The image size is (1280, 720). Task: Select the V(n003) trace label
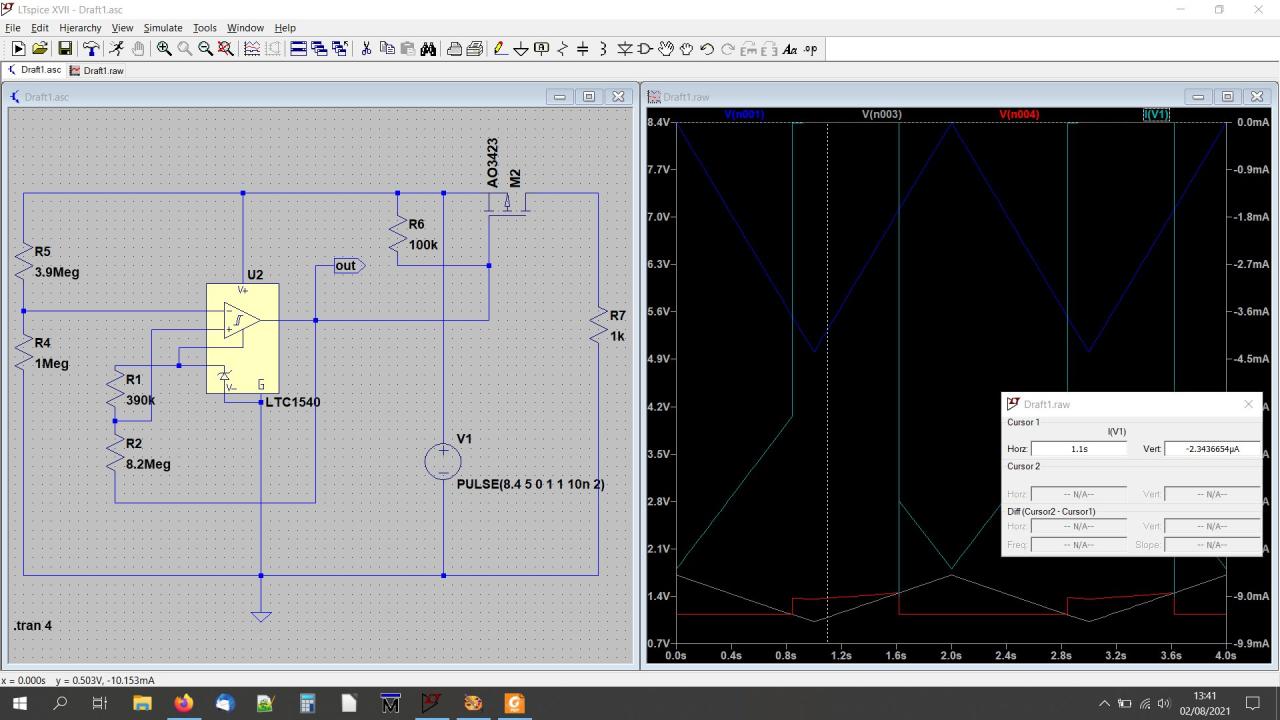tap(881, 115)
